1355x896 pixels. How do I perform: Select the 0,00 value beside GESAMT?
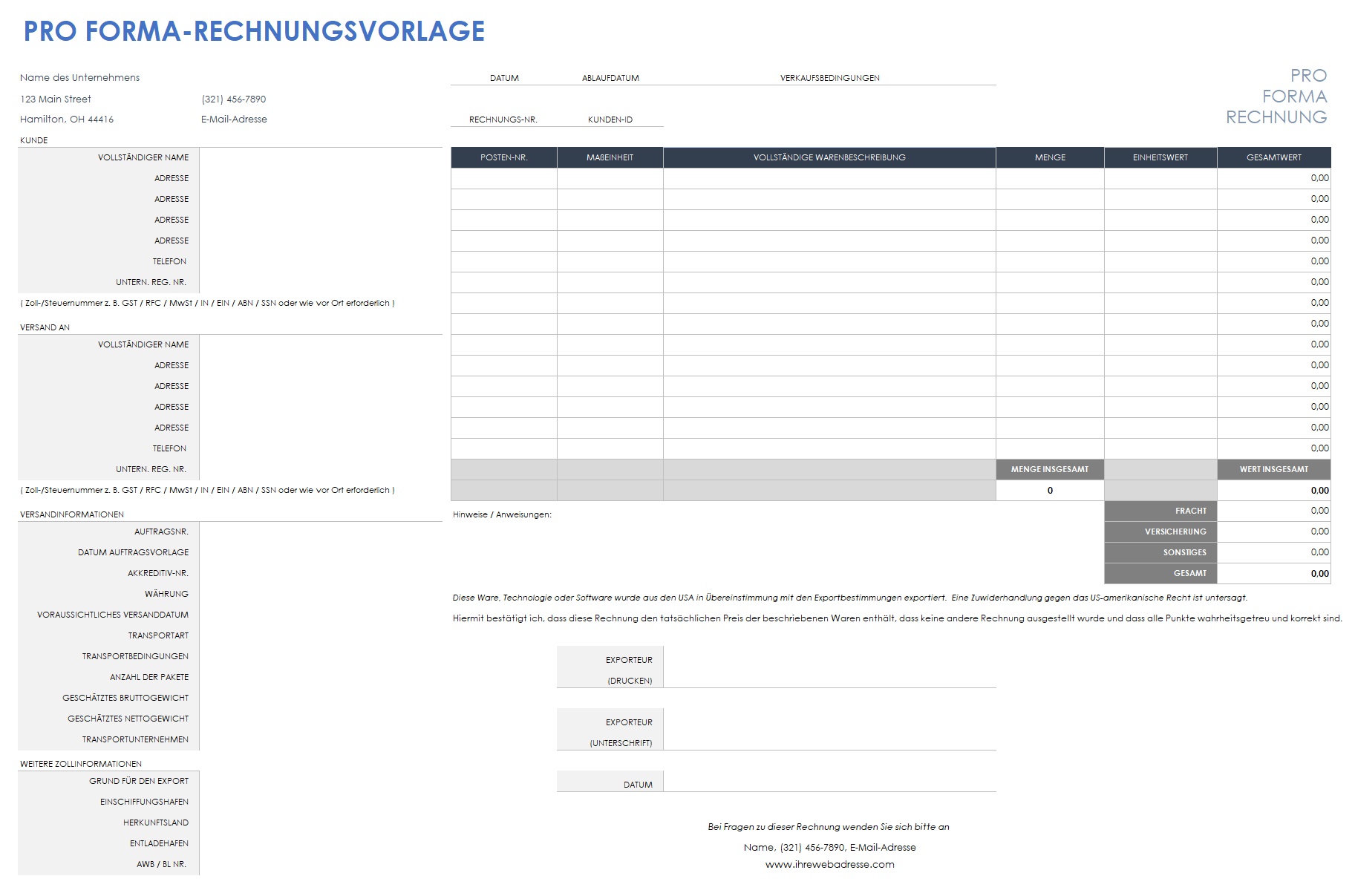(1274, 574)
